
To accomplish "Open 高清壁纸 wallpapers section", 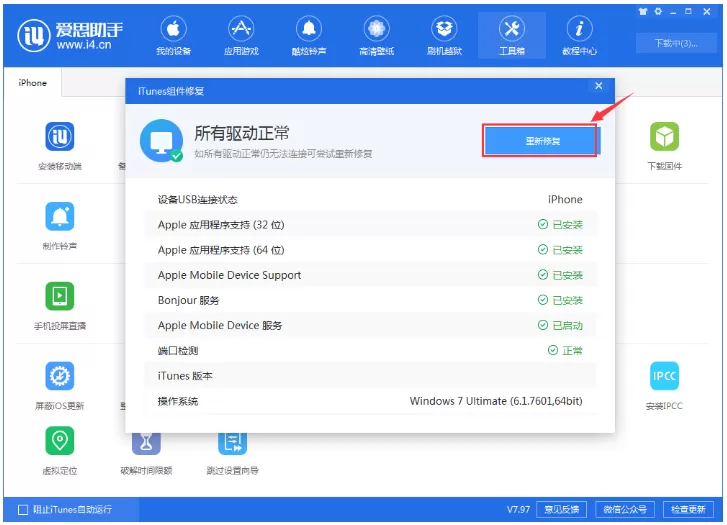I will coord(376,36).
